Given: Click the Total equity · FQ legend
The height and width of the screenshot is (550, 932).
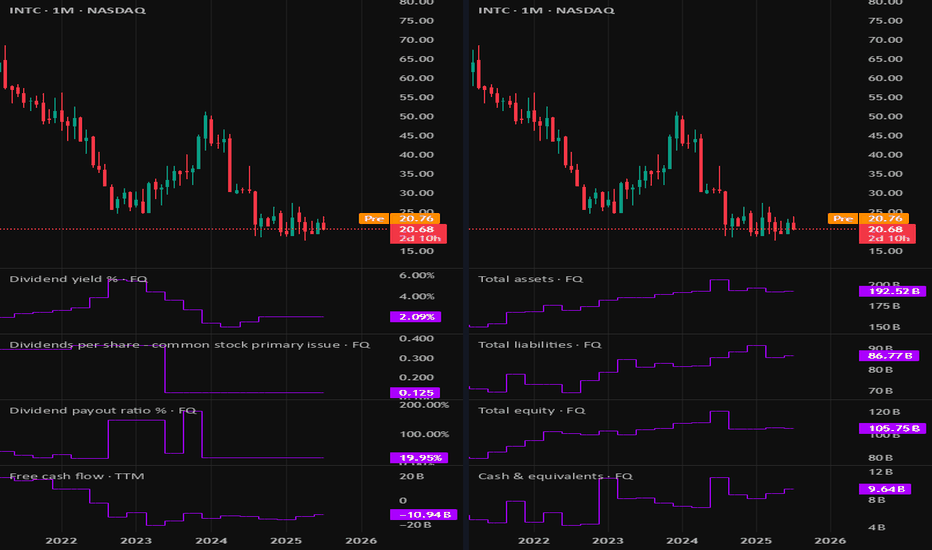Looking at the screenshot, I should [532, 410].
